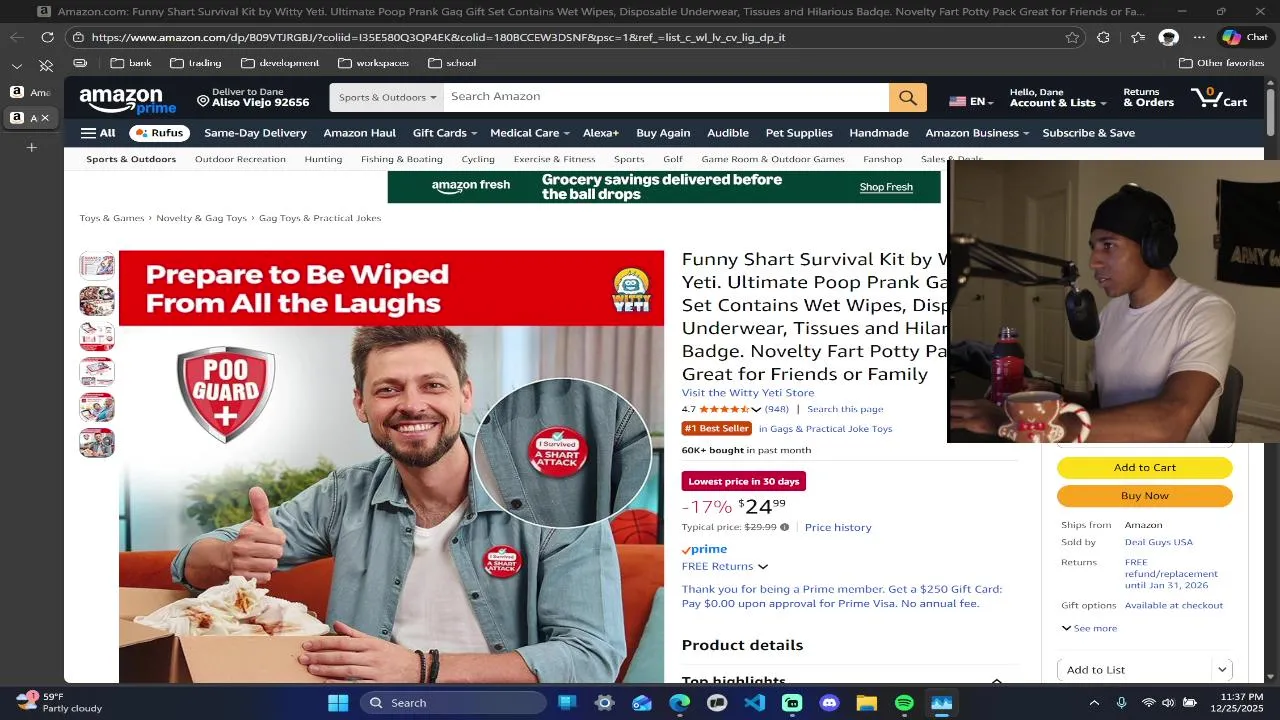The image size is (1280, 720).
Task: Select the first product image thumbnail
Action: (x=97, y=265)
